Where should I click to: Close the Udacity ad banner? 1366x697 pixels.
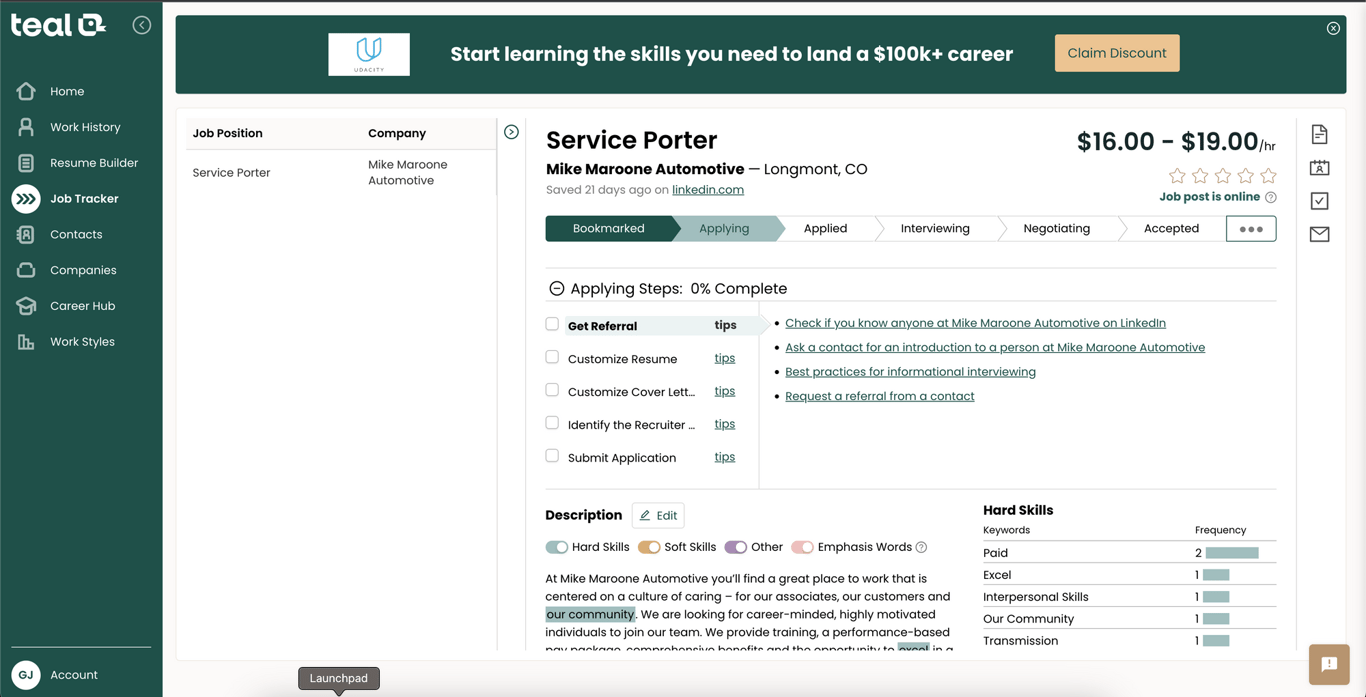1333,28
